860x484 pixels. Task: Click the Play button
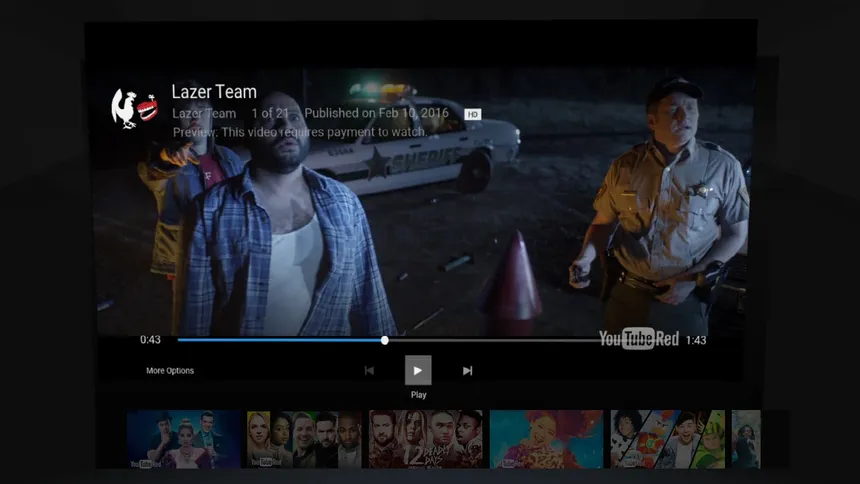point(418,370)
